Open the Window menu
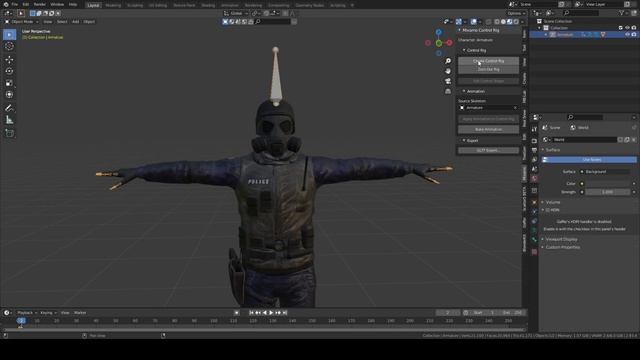 coord(57,4)
